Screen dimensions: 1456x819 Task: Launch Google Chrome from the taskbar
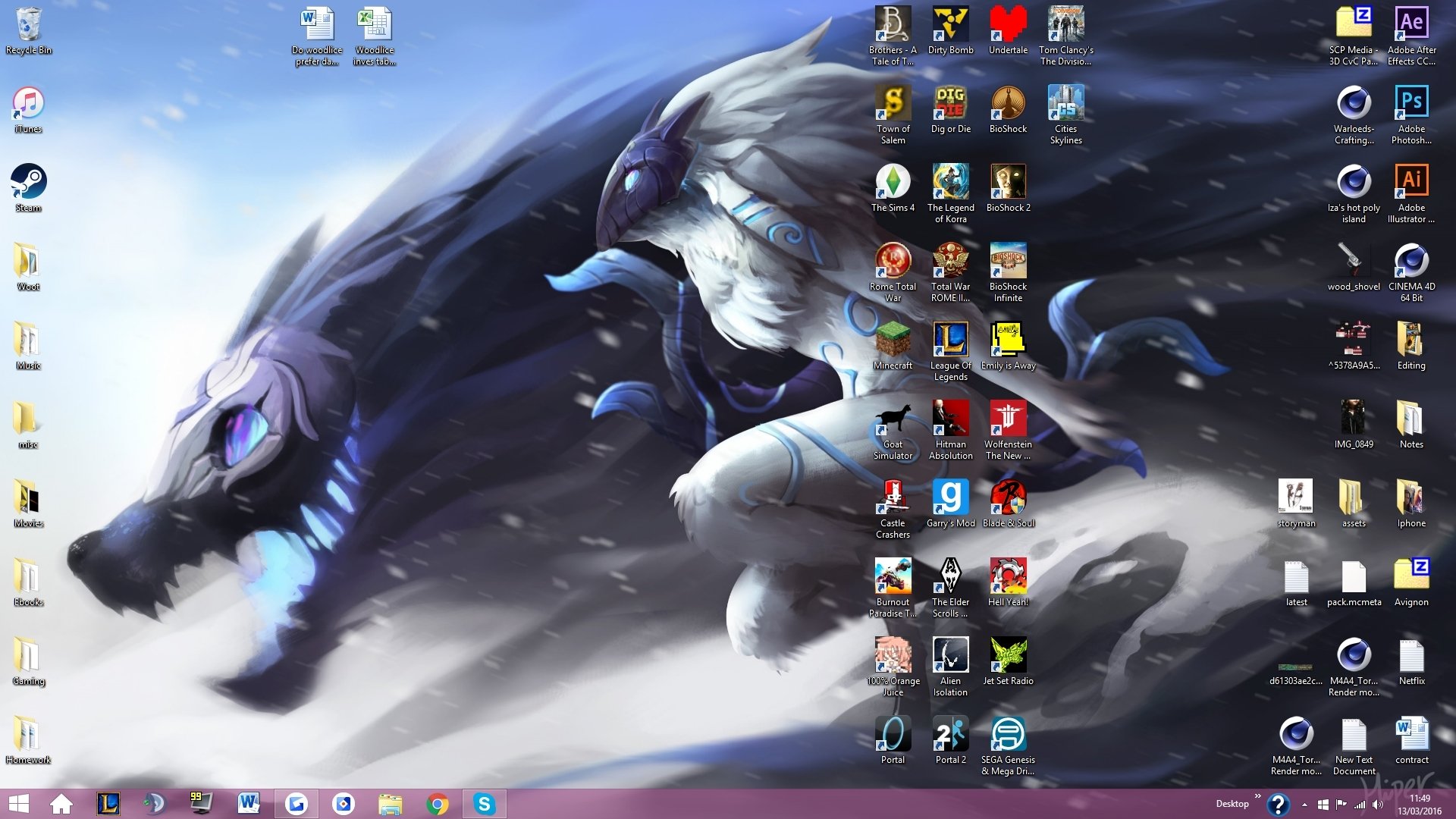pos(437,804)
